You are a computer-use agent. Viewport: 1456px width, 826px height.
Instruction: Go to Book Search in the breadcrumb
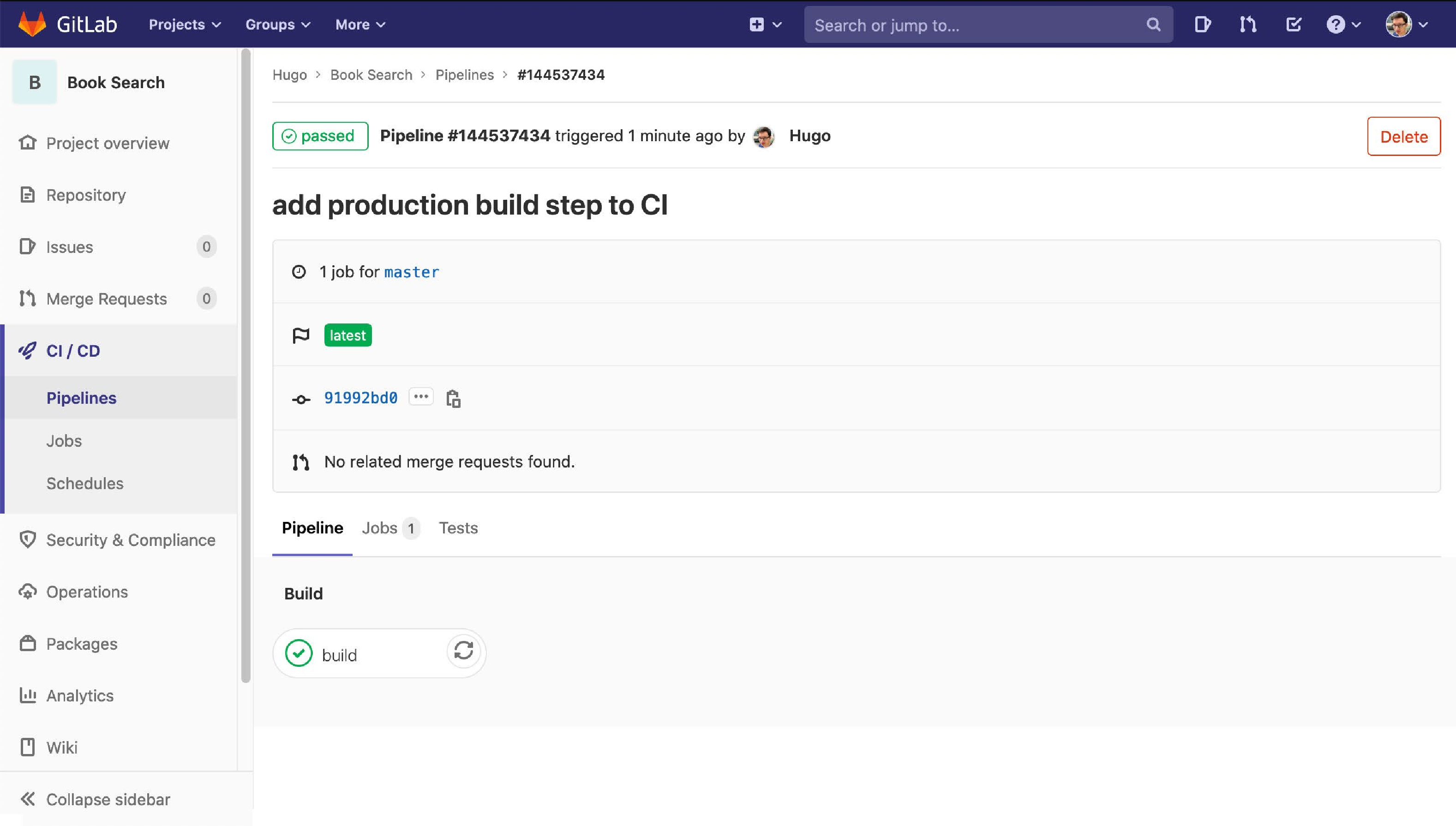point(371,75)
